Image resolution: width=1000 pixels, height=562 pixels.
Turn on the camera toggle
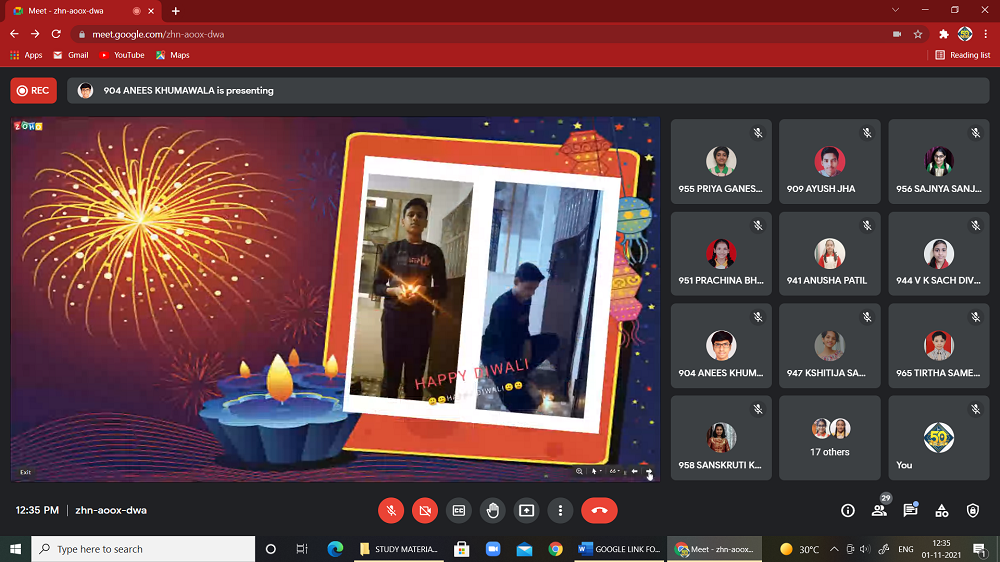coord(425,510)
